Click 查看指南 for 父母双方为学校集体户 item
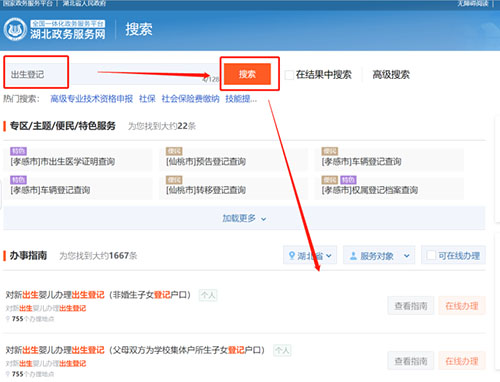The image size is (500, 382). (411, 361)
